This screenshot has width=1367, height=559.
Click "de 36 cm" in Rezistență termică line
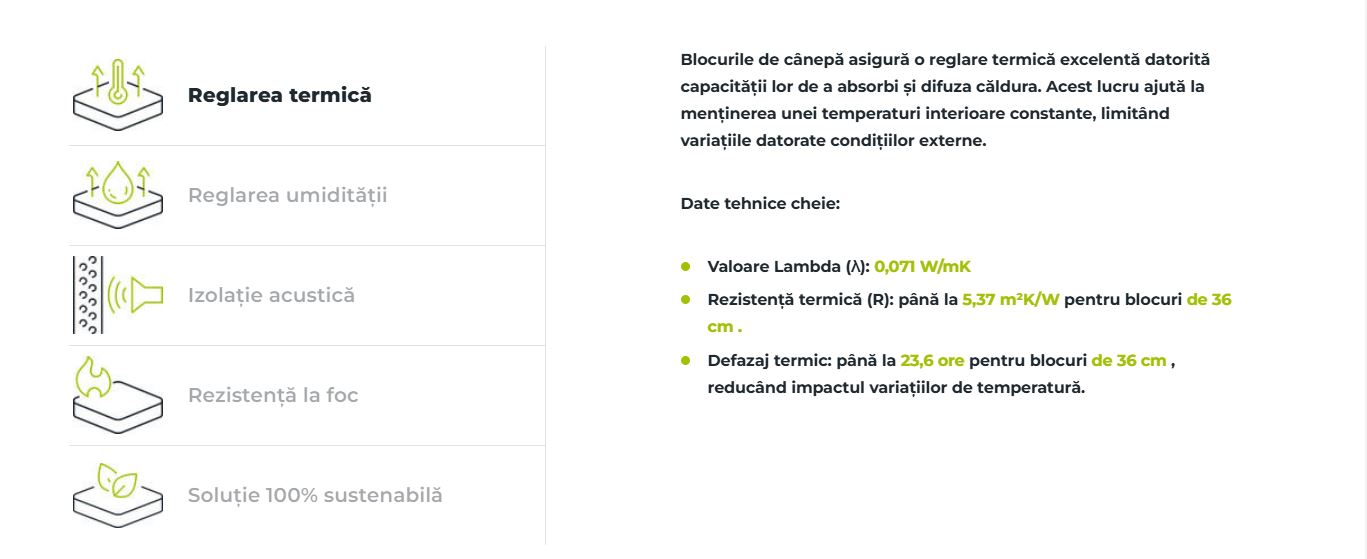tap(969, 313)
